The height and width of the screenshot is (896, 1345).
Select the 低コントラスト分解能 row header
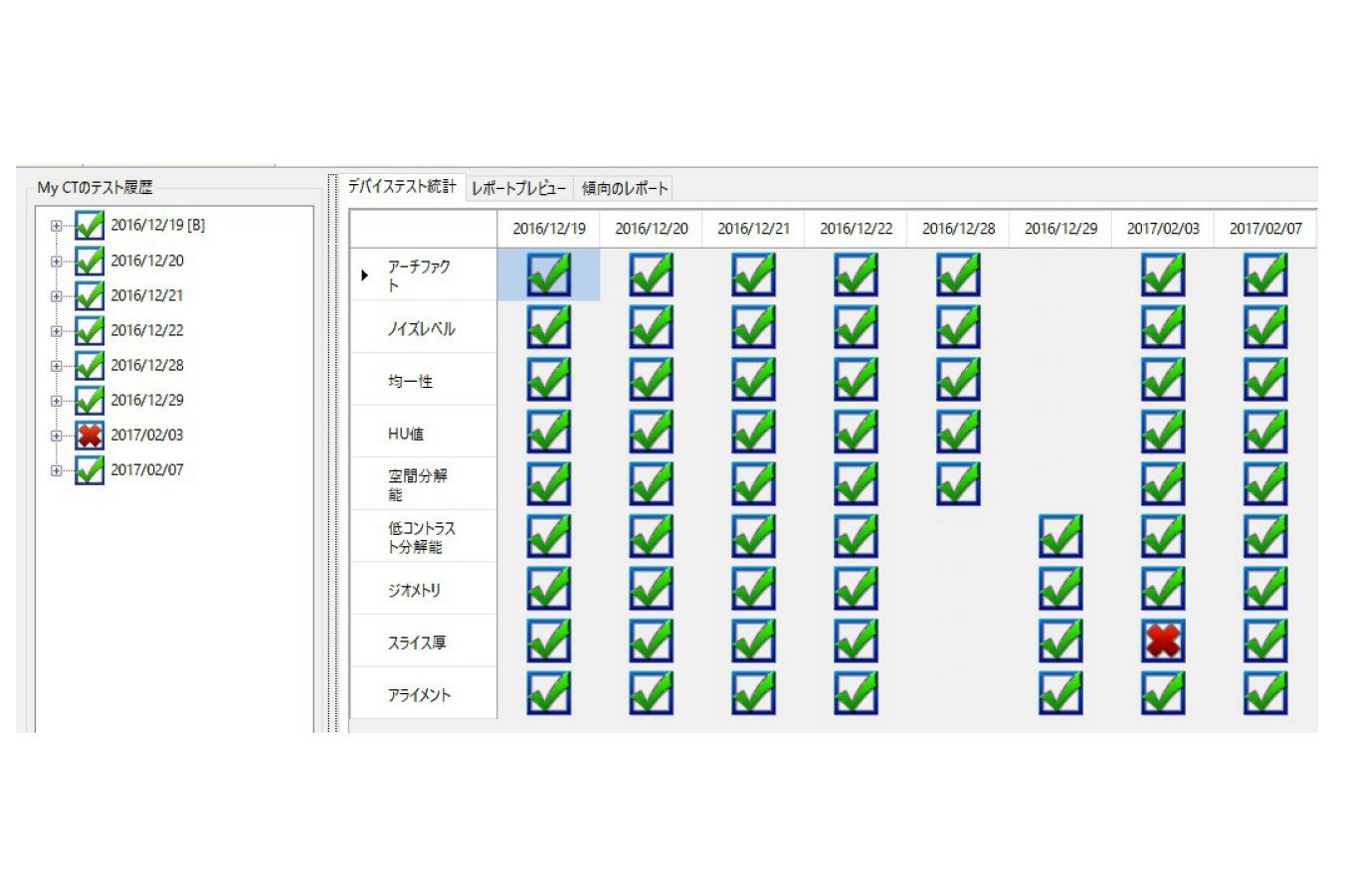[x=422, y=537]
